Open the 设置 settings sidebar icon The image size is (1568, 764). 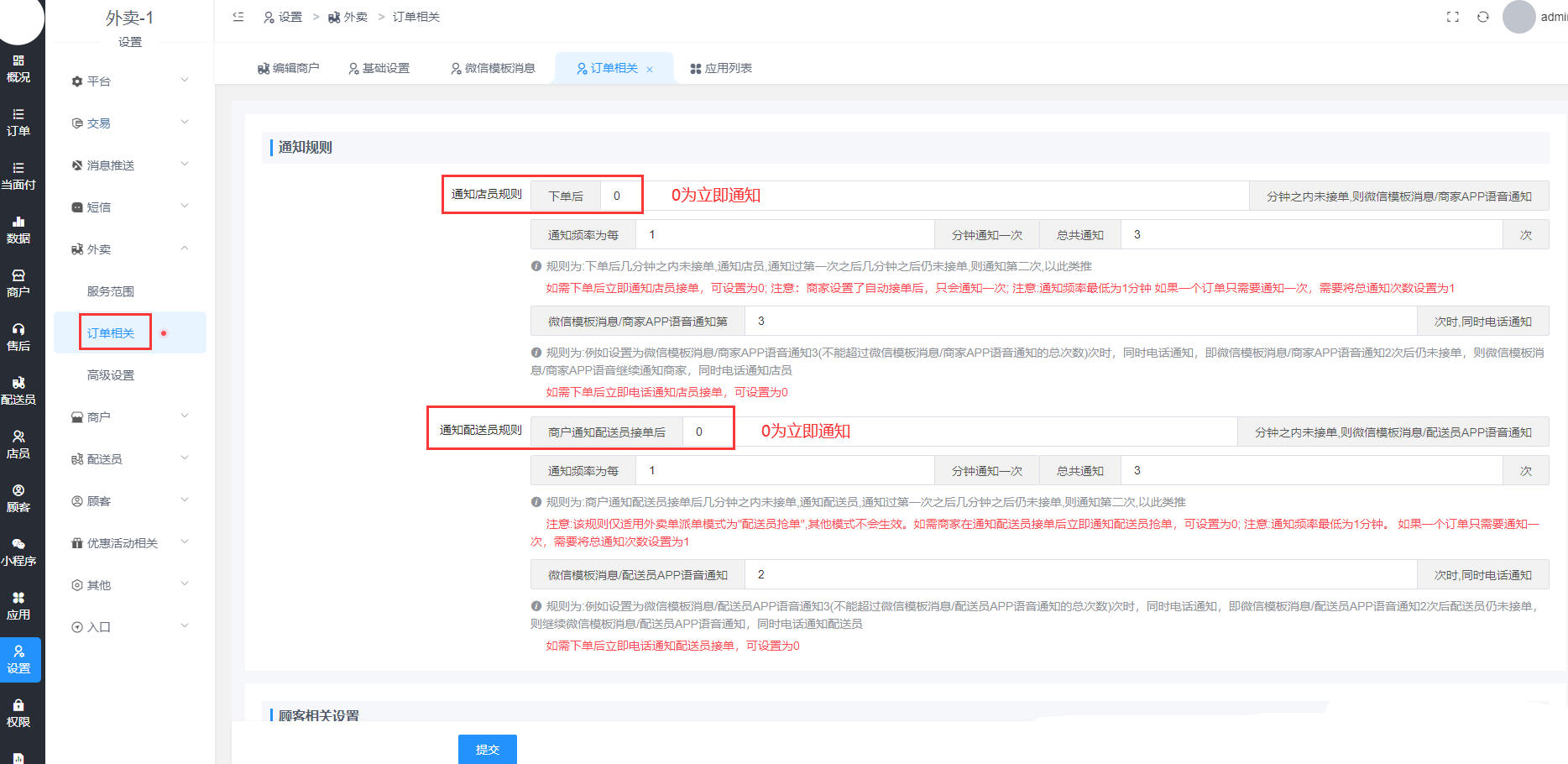(18, 660)
